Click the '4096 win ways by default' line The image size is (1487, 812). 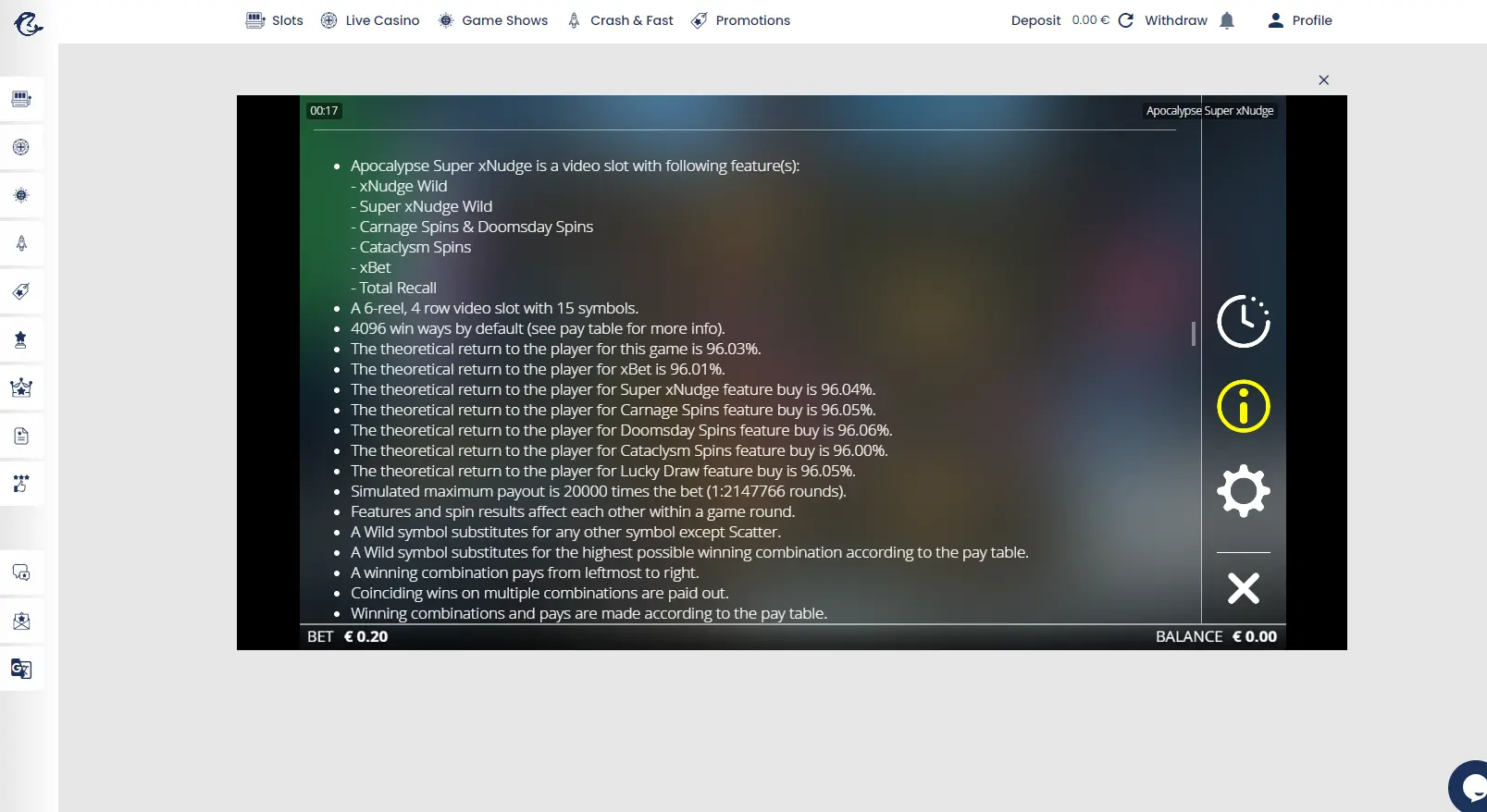[538, 328]
